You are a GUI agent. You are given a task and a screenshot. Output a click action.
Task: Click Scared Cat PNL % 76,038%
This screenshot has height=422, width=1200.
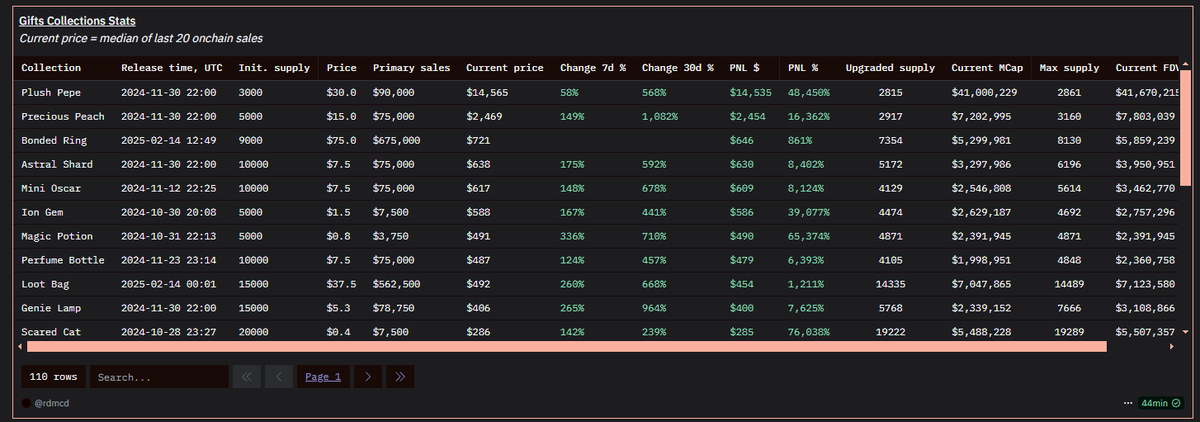809,331
